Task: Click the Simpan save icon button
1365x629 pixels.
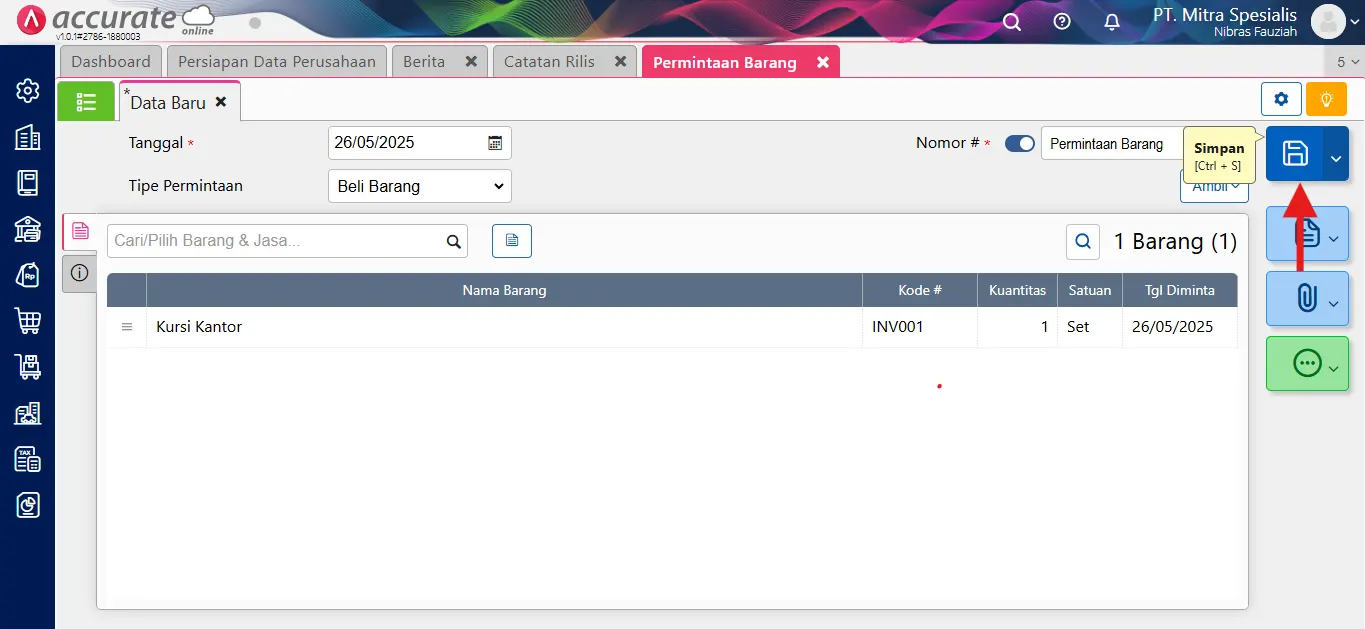Action: coord(1295,154)
